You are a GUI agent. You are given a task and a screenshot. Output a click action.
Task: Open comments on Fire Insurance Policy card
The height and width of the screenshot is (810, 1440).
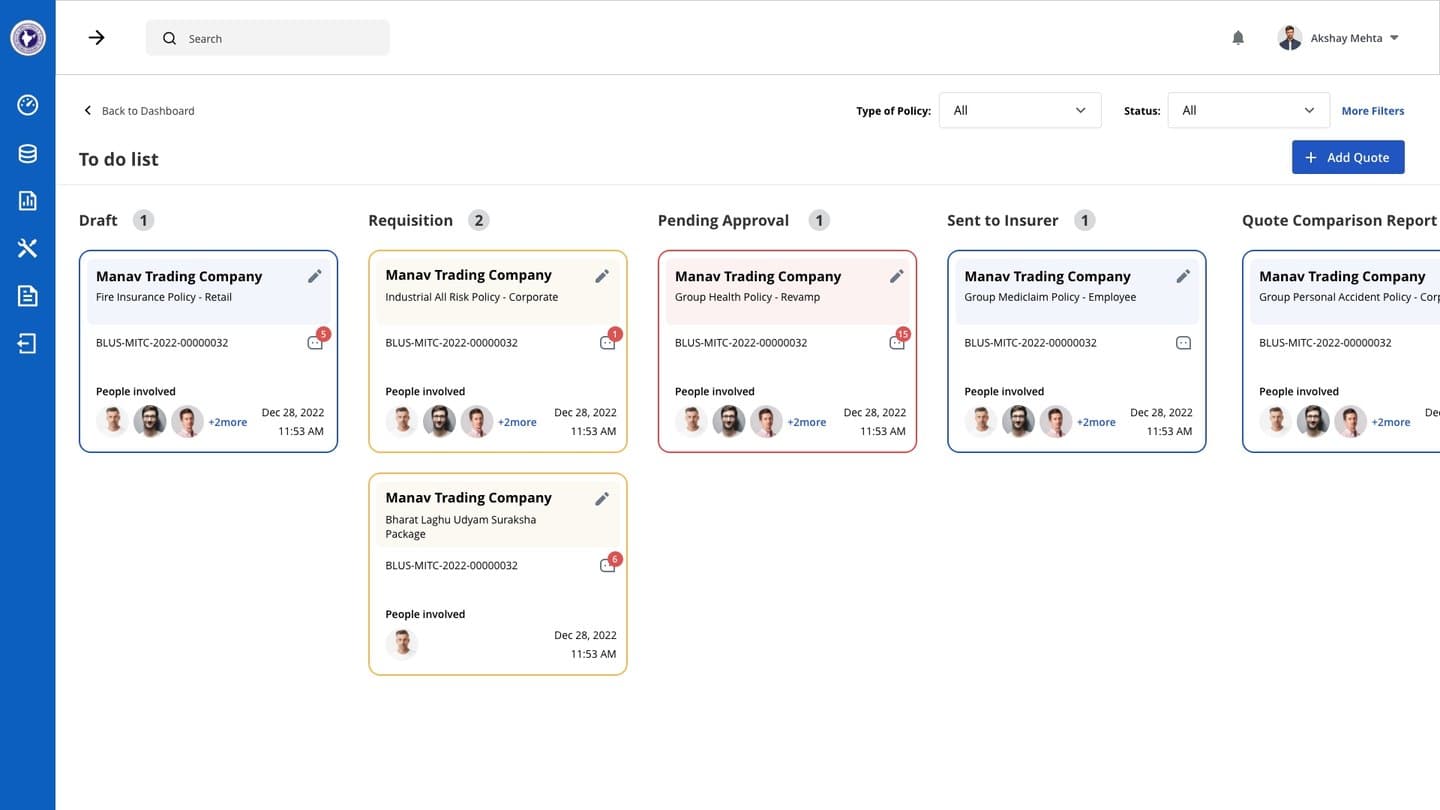click(x=317, y=341)
